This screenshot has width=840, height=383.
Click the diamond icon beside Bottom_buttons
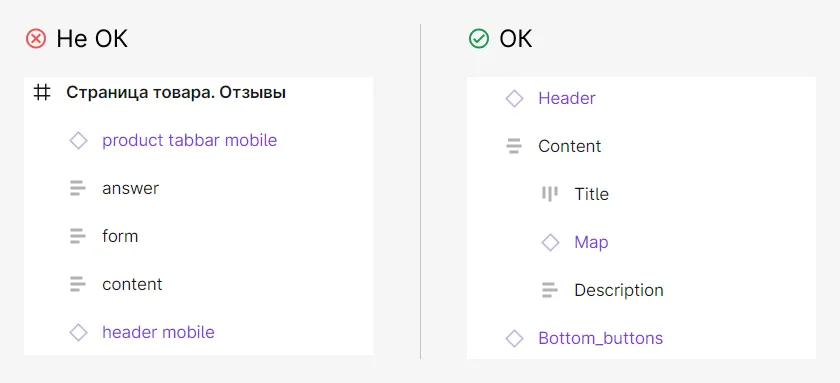point(514,339)
